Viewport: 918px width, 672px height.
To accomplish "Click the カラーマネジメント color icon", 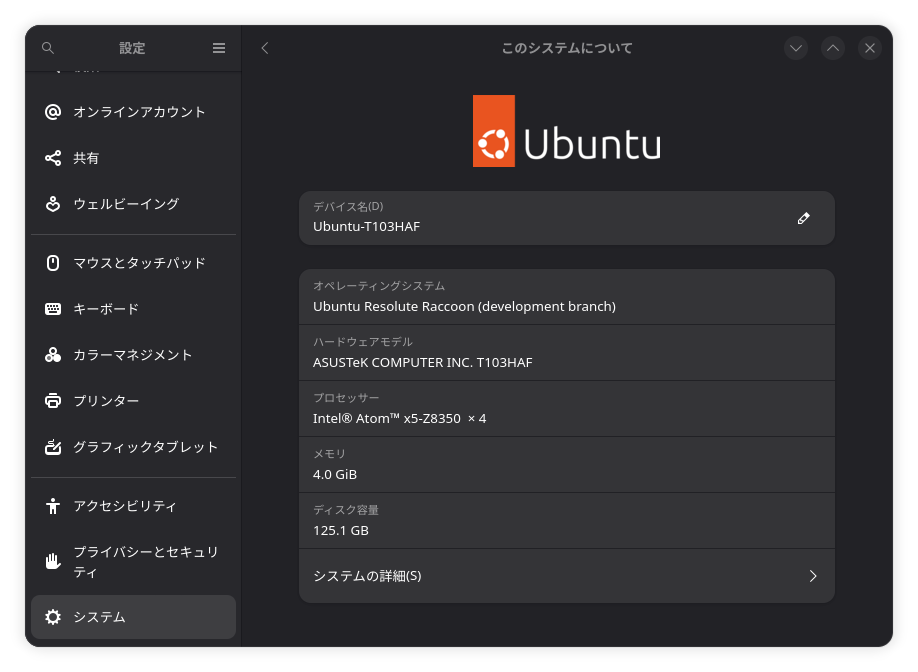I will [53, 354].
